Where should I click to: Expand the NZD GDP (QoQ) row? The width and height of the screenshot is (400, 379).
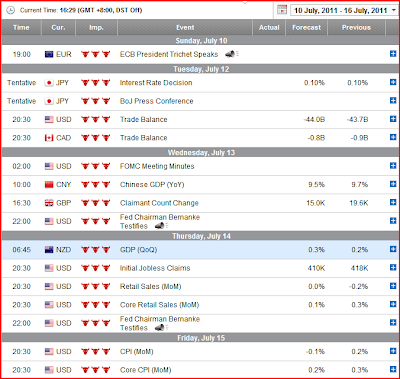point(393,249)
